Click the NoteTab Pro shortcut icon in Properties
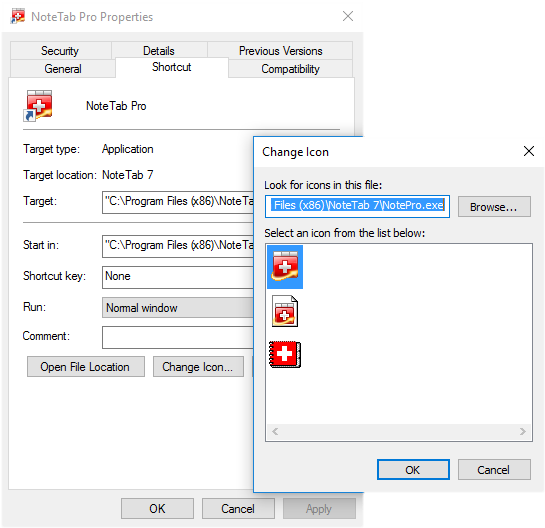This screenshot has height=528, width=545. click(38, 106)
